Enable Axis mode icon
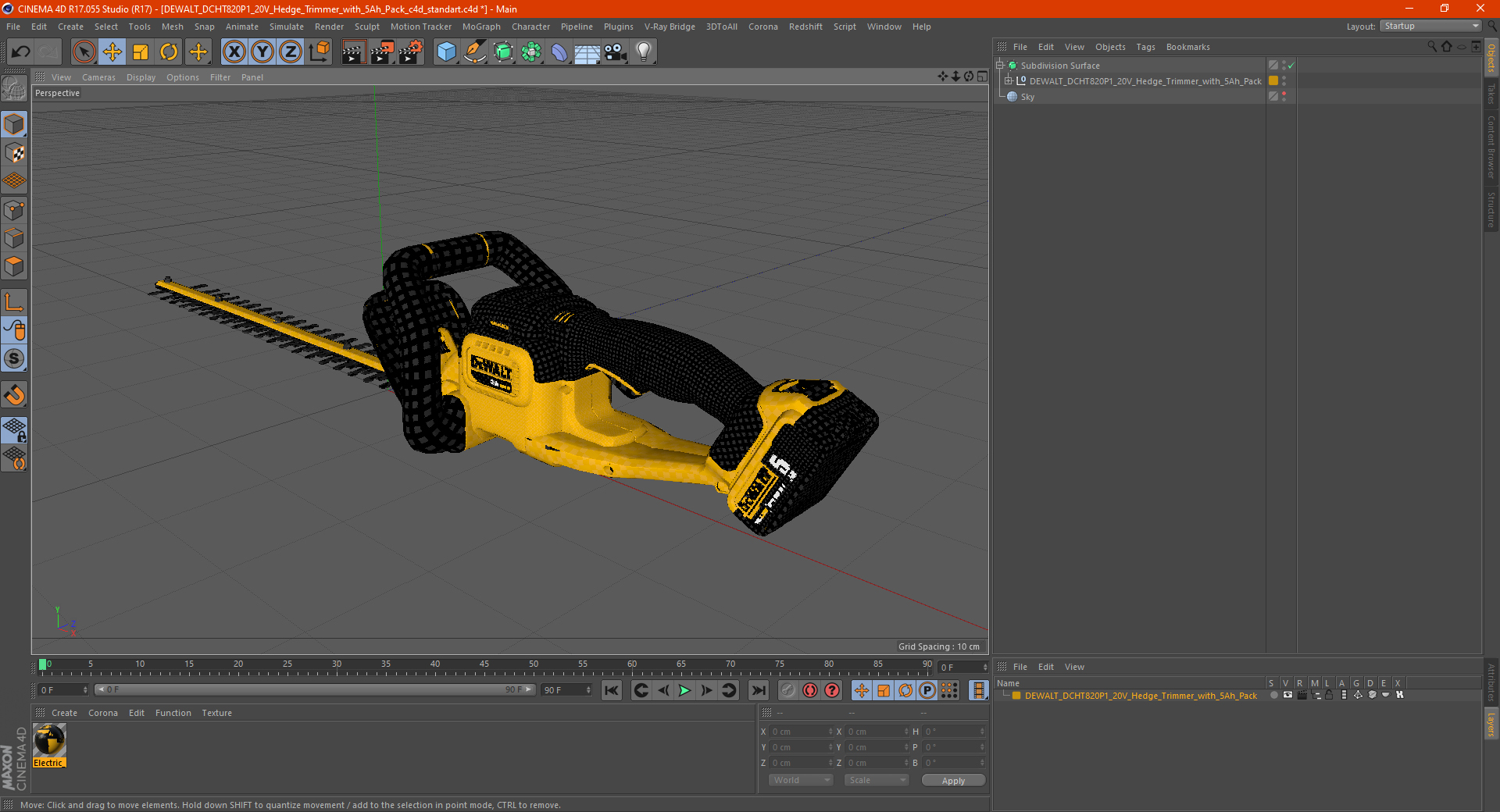Screen dimensions: 1500x812 point(14,302)
